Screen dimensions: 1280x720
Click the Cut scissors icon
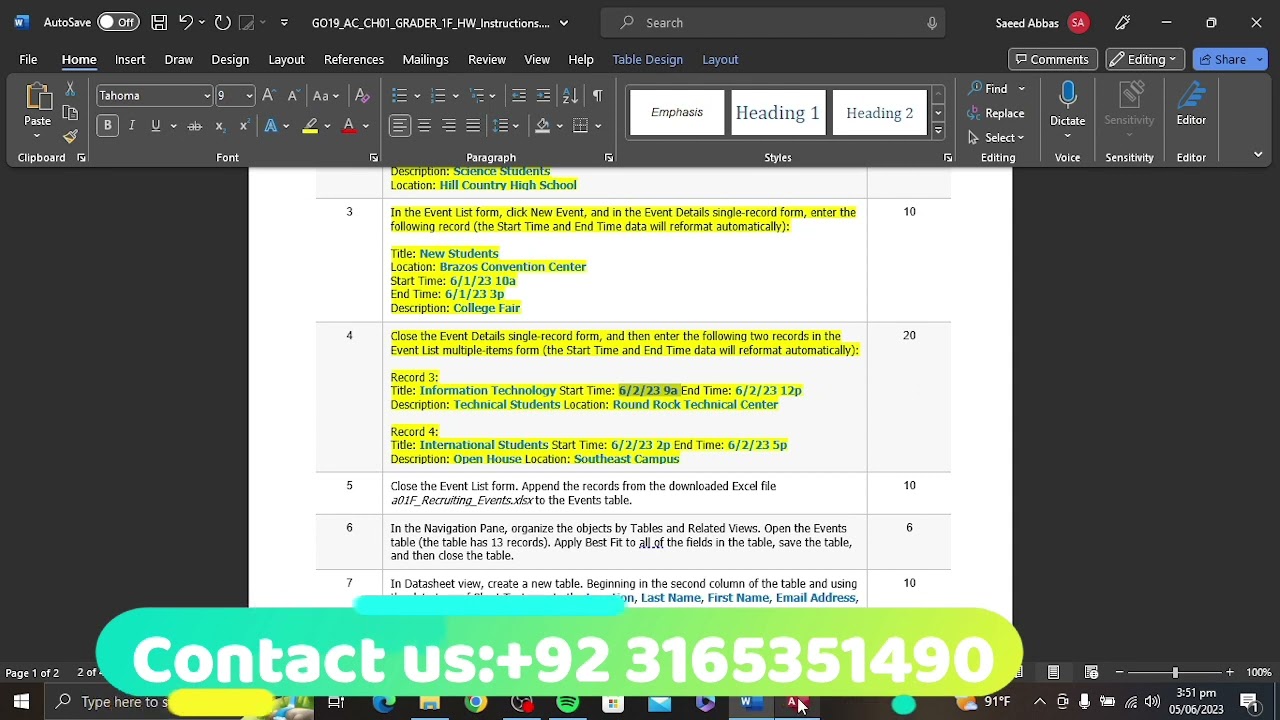pos(70,90)
